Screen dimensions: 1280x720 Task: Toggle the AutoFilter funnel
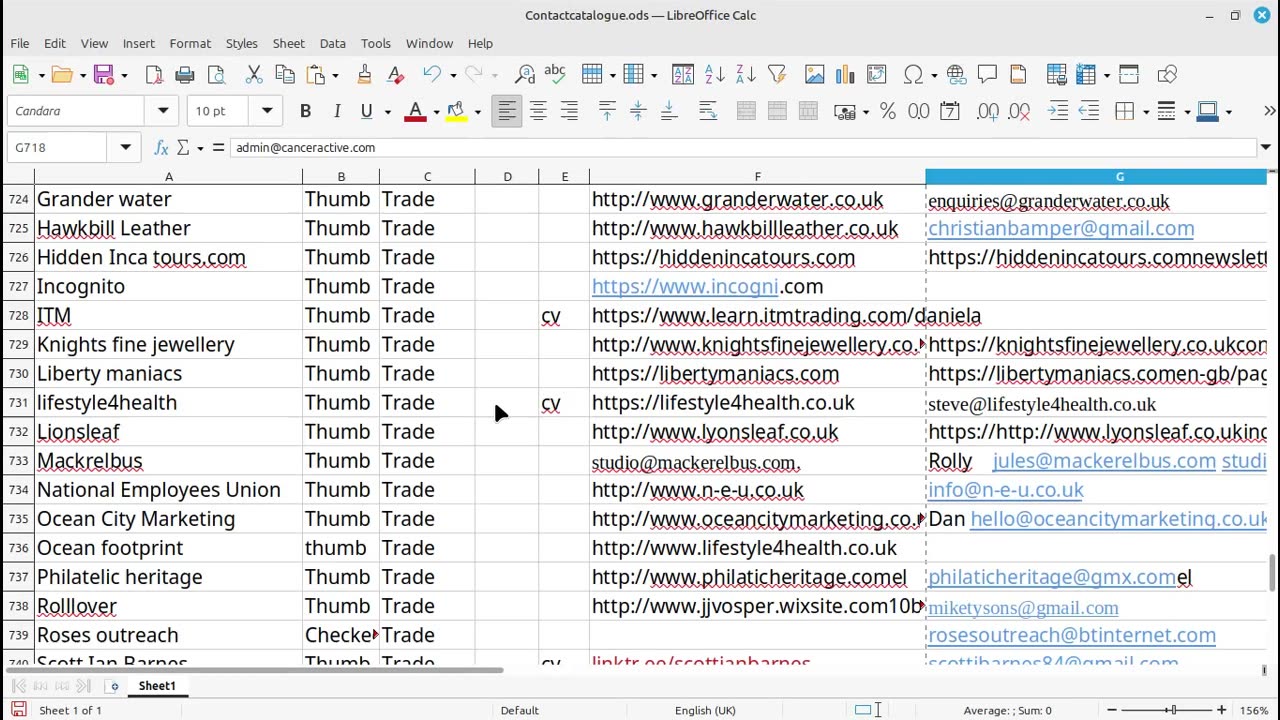776,75
